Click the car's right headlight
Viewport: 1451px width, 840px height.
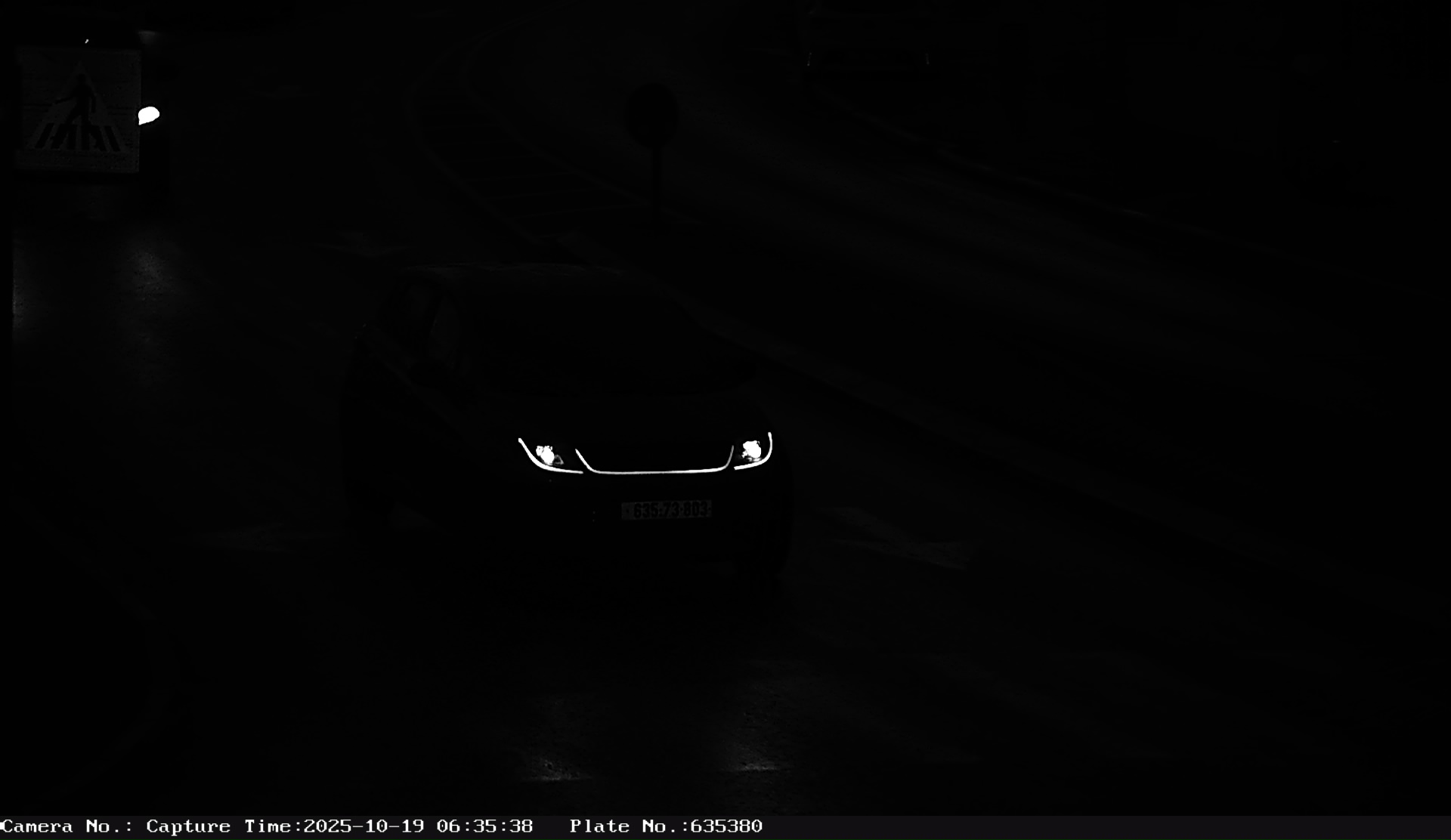pyautogui.click(x=751, y=451)
